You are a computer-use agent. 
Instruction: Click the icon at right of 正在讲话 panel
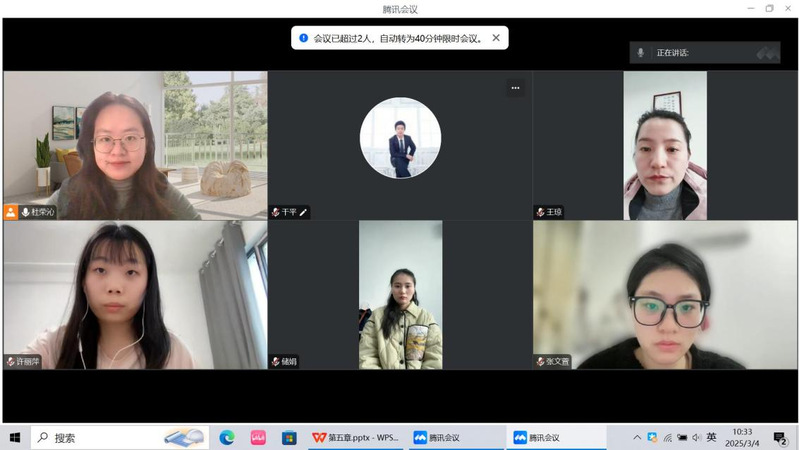click(x=767, y=53)
